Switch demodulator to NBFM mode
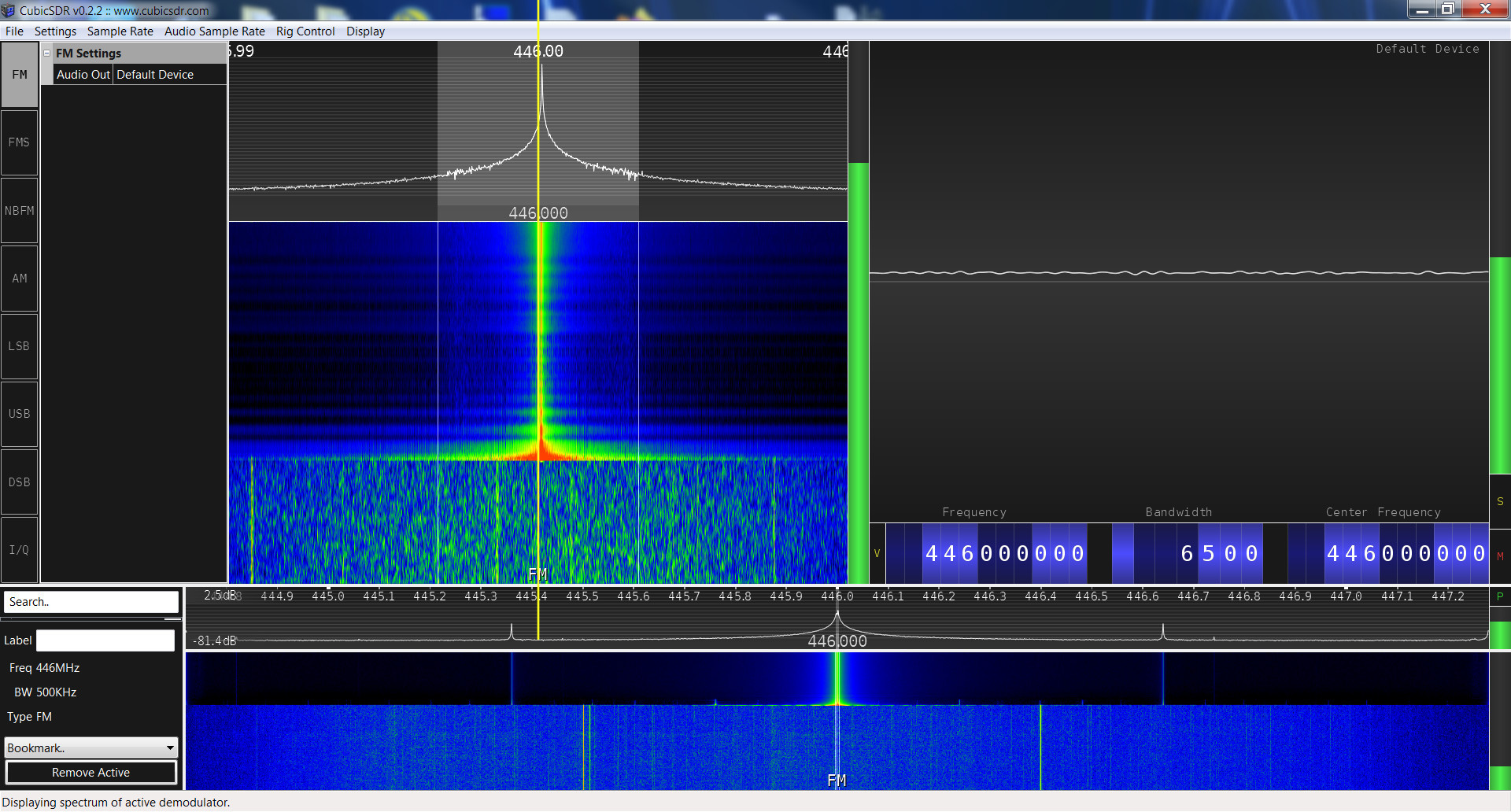The height and width of the screenshot is (812, 1511). point(20,211)
